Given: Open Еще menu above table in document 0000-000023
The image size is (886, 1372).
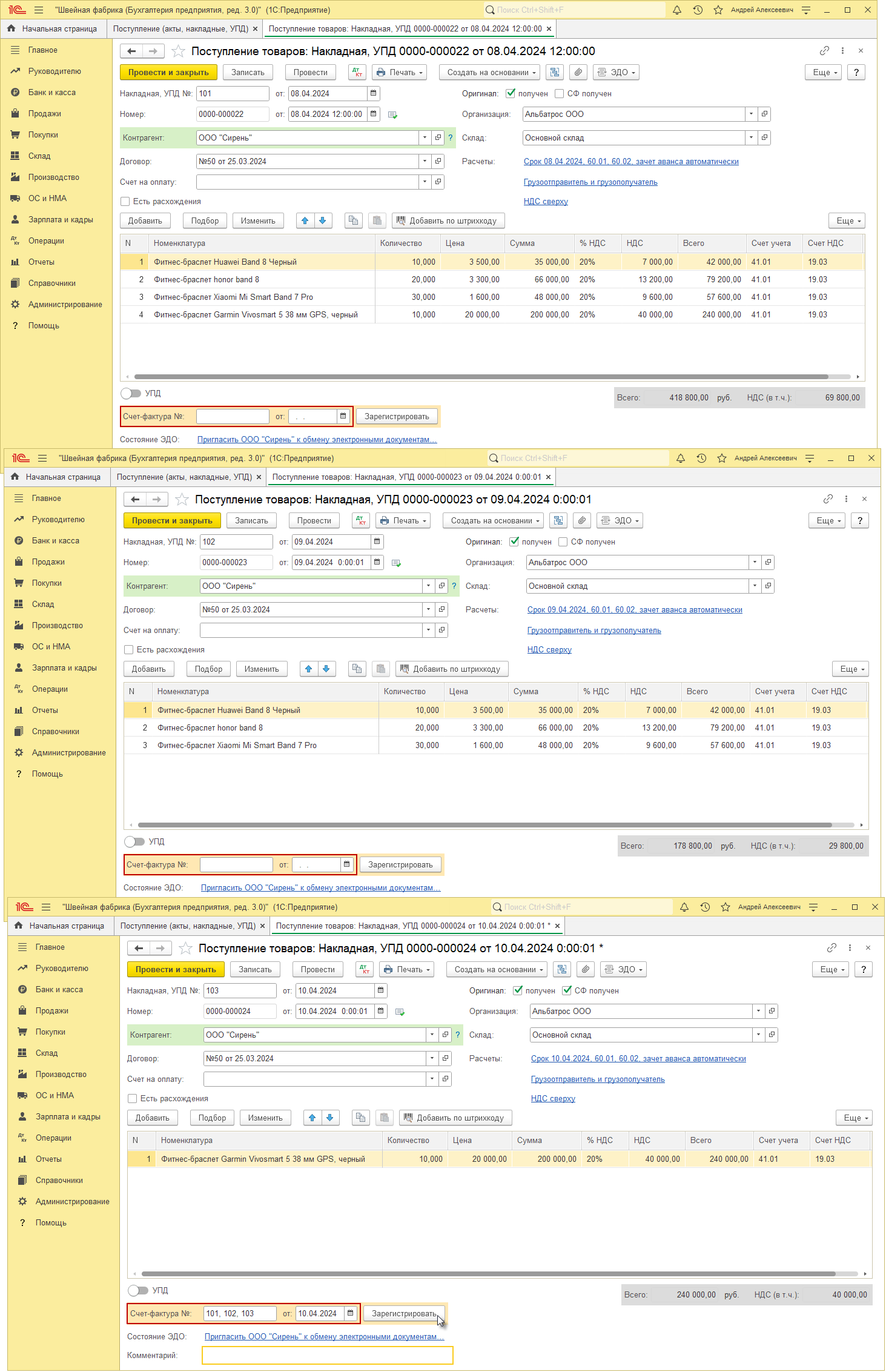Looking at the screenshot, I should pyautogui.click(x=851, y=669).
